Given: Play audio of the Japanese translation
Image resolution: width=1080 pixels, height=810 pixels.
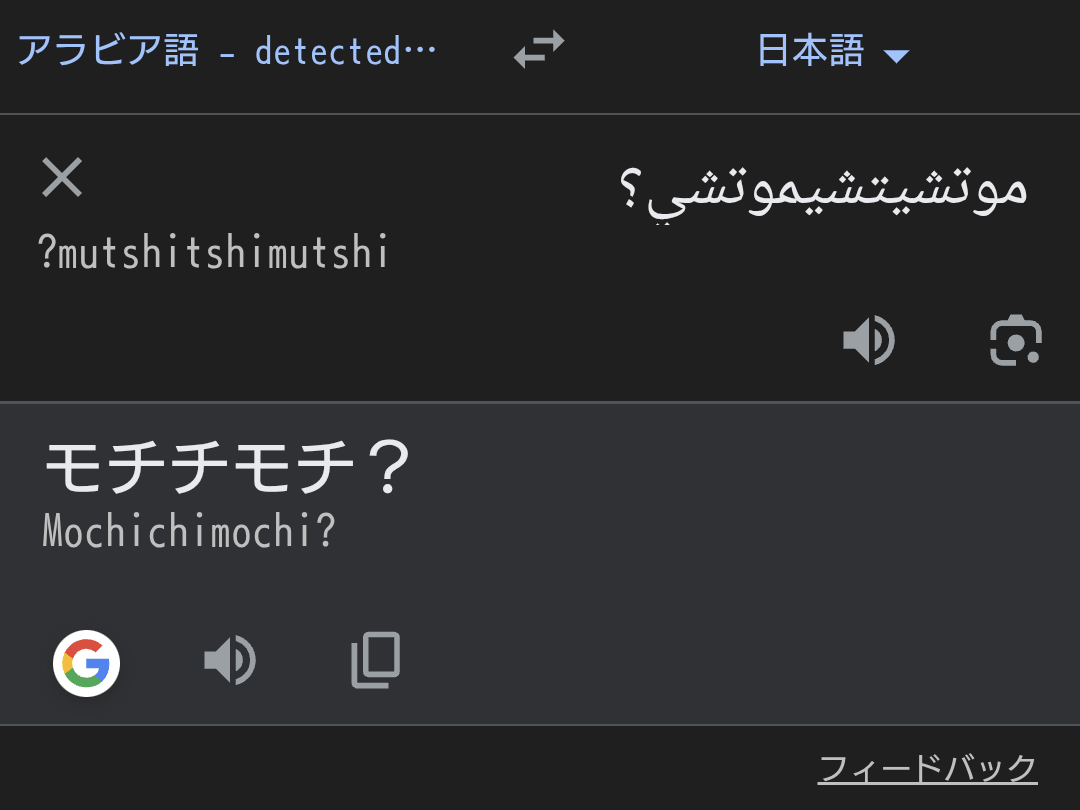Looking at the screenshot, I should click(229, 661).
